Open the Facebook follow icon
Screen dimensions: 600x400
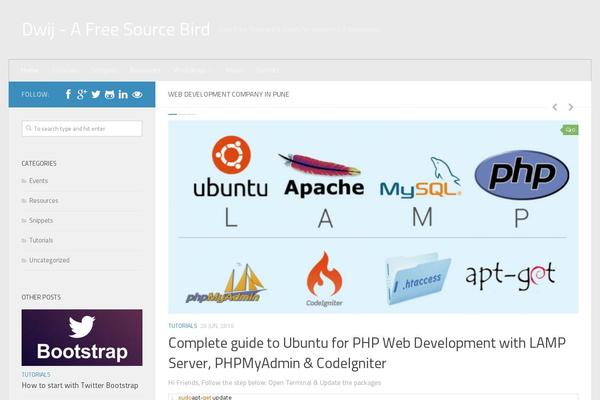click(x=68, y=94)
